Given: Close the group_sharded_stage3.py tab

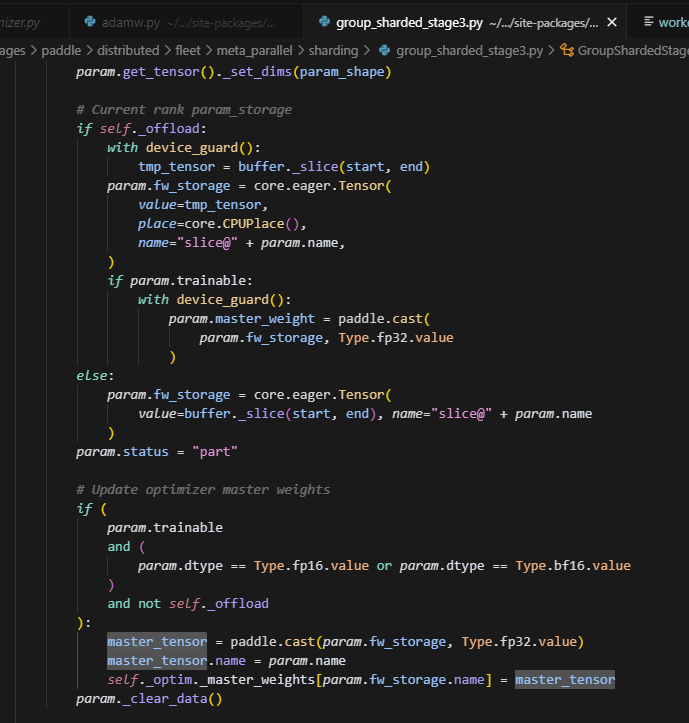Looking at the screenshot, I should pyautogui.click(x=612, y=21).
